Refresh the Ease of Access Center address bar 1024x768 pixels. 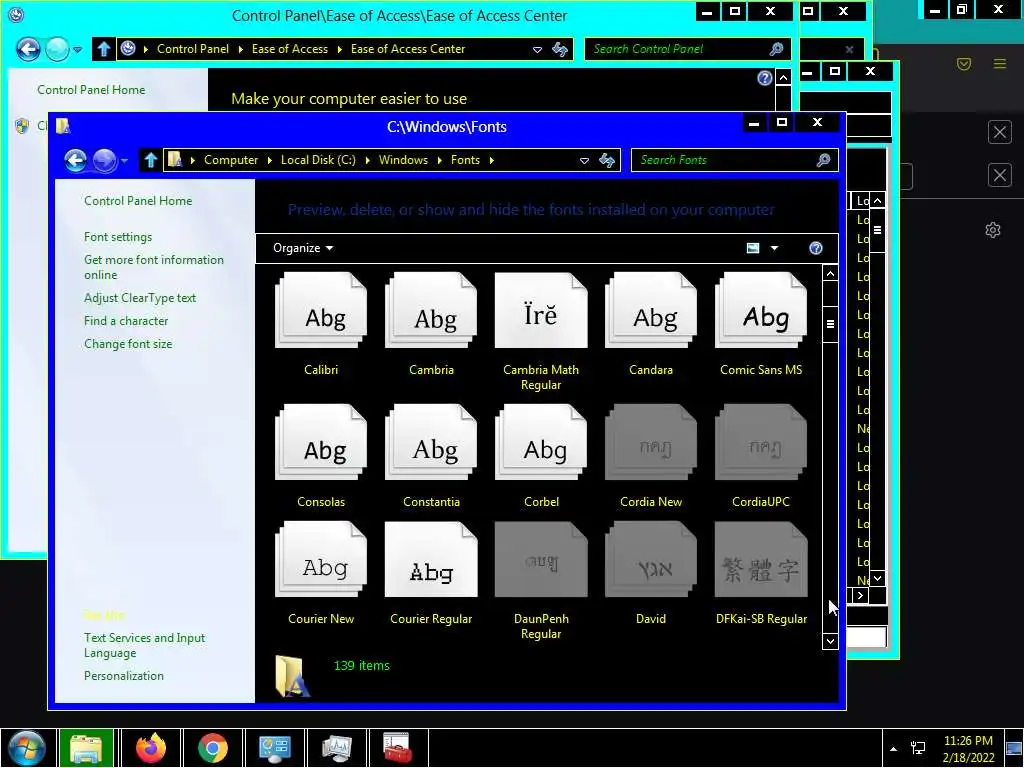(x=560, y=49)
